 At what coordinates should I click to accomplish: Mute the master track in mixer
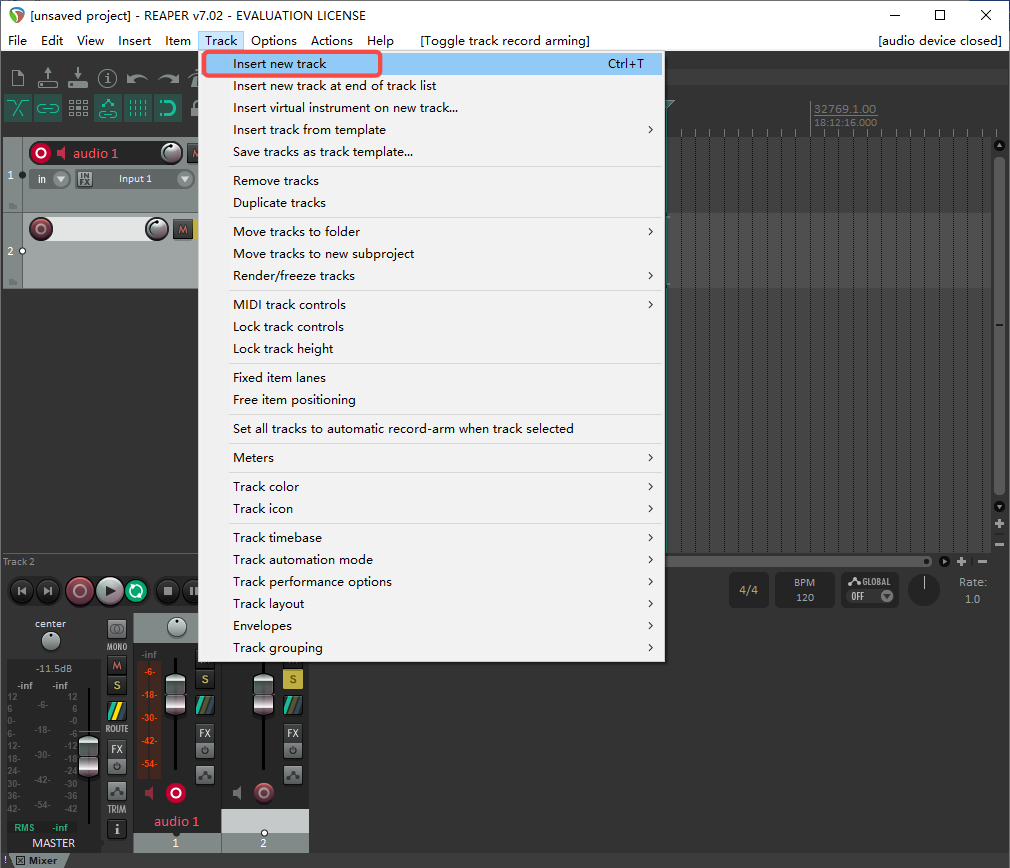pyautogui.click(x=117, y=665)
